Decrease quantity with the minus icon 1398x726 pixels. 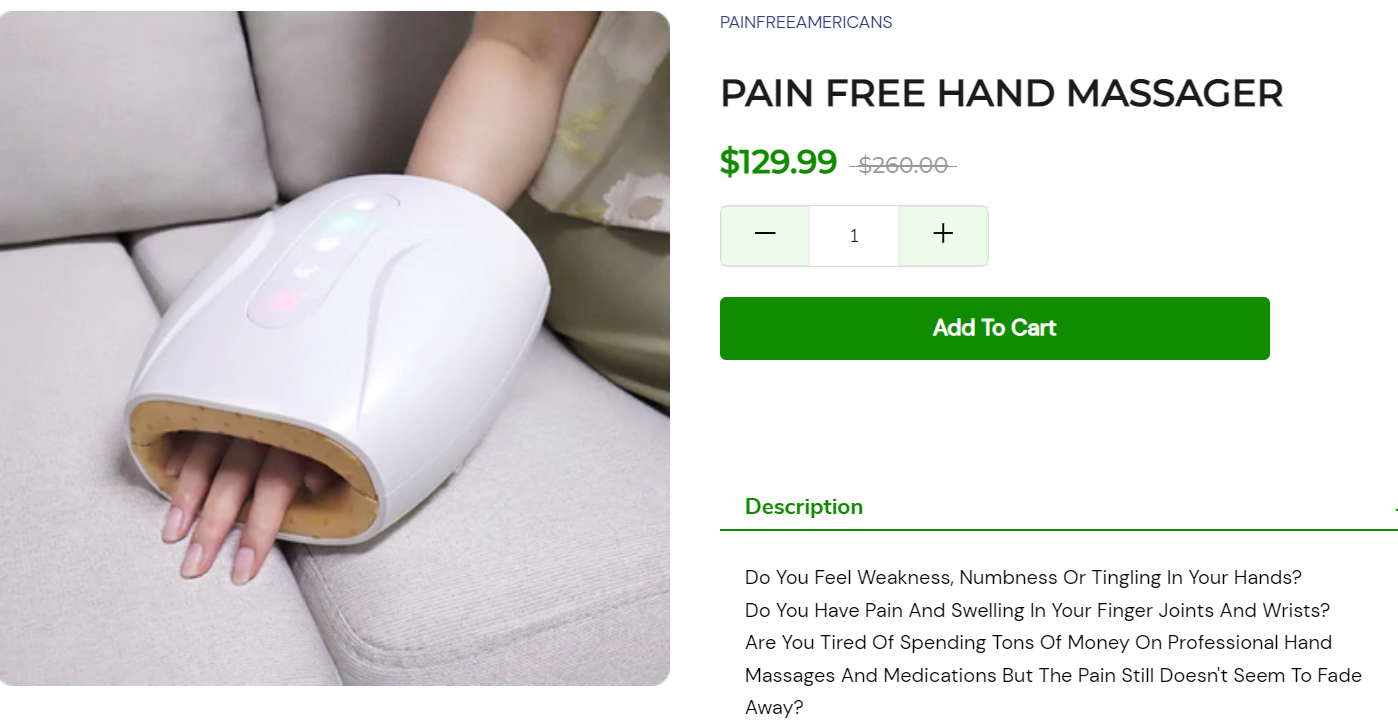click(765, 235)
